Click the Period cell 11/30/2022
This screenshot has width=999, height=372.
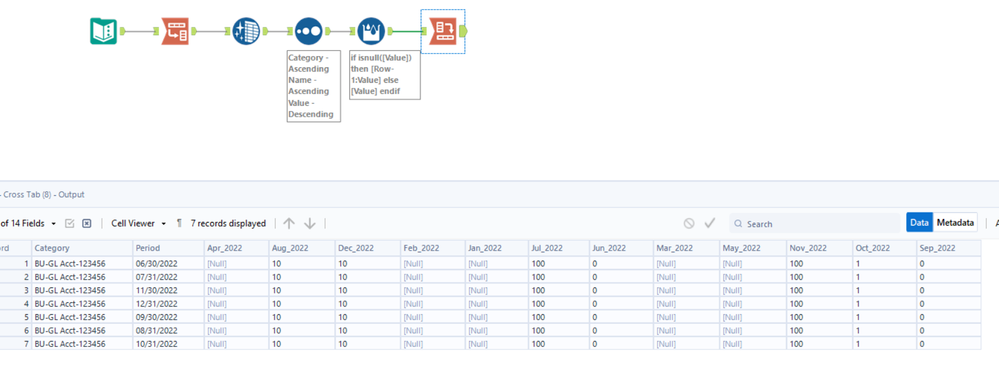[168, 290]
